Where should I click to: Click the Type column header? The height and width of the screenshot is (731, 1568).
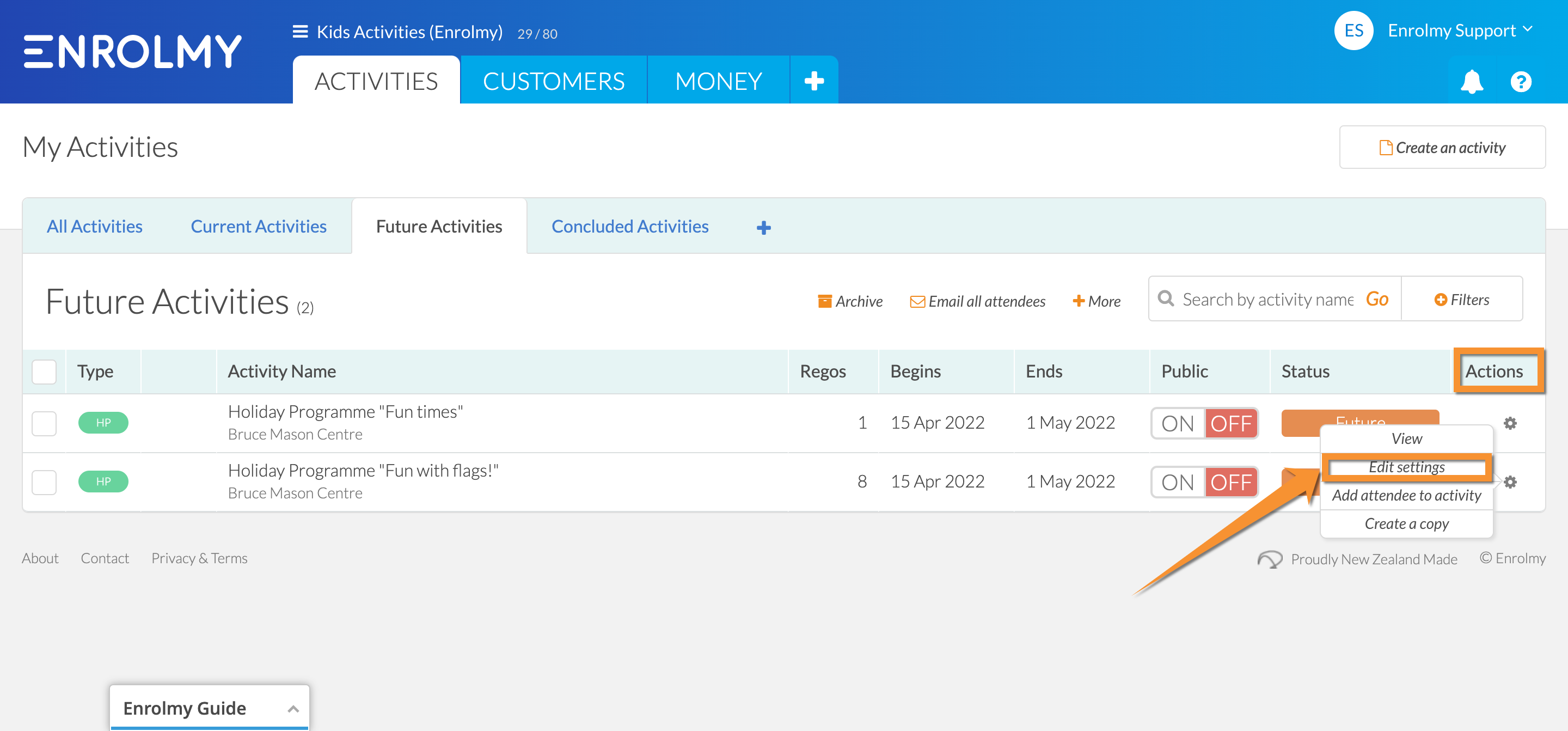click(x=95, y=371)
